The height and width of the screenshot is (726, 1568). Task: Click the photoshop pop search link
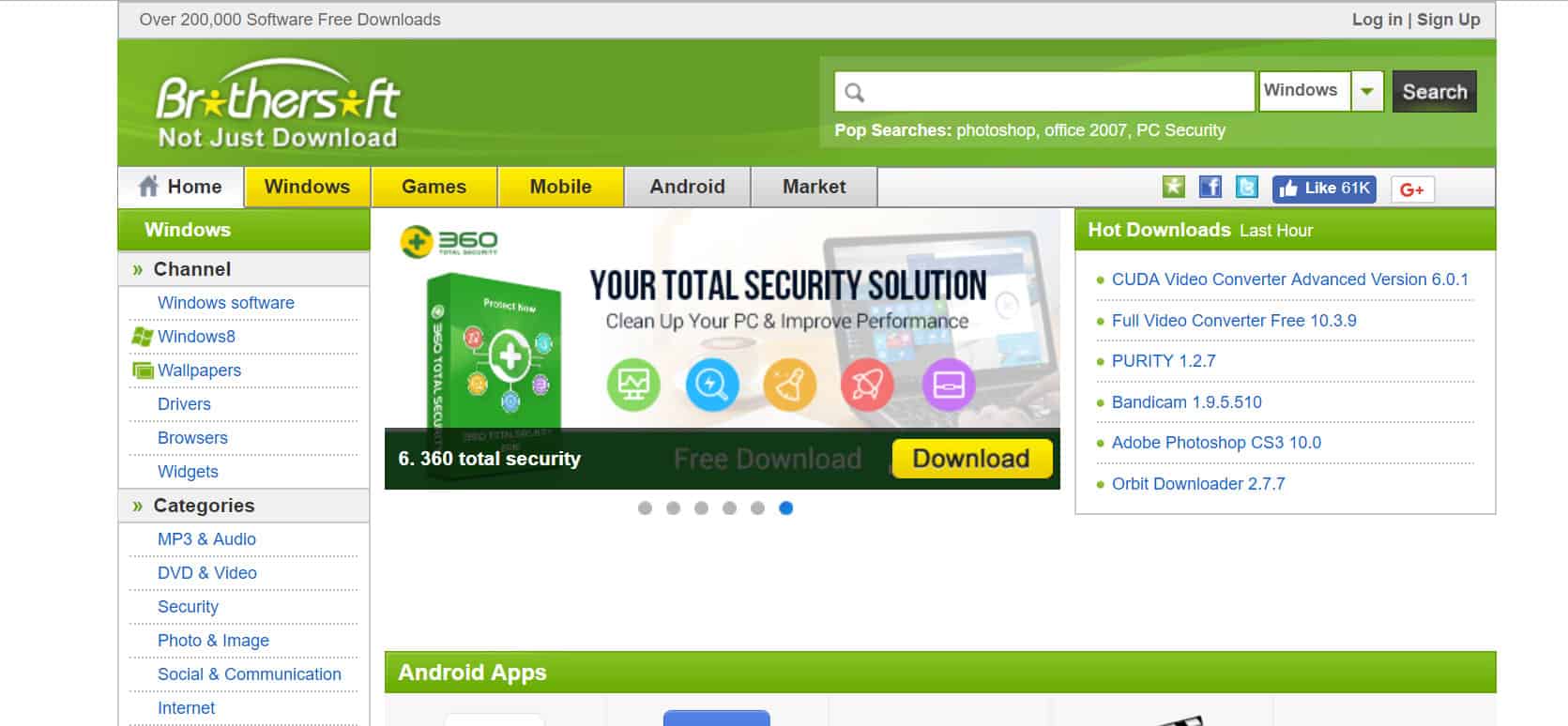point(996,130)
